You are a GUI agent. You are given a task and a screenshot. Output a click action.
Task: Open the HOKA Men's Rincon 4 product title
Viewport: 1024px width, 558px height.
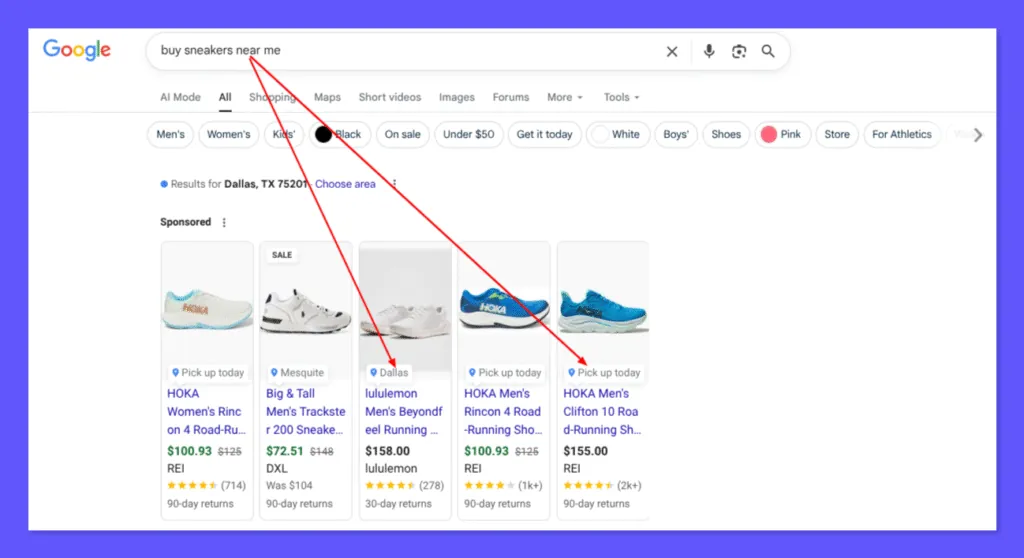(503, 412)
